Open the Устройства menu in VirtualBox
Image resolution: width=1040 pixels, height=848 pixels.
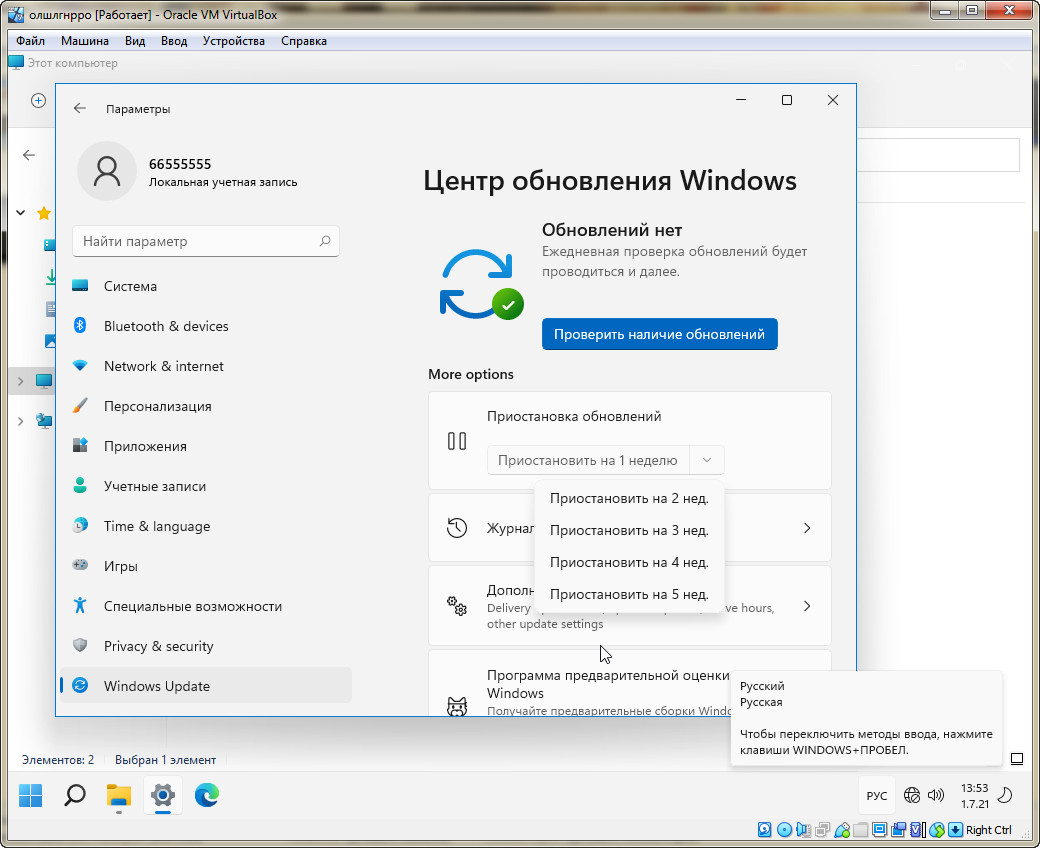[233, 41]
